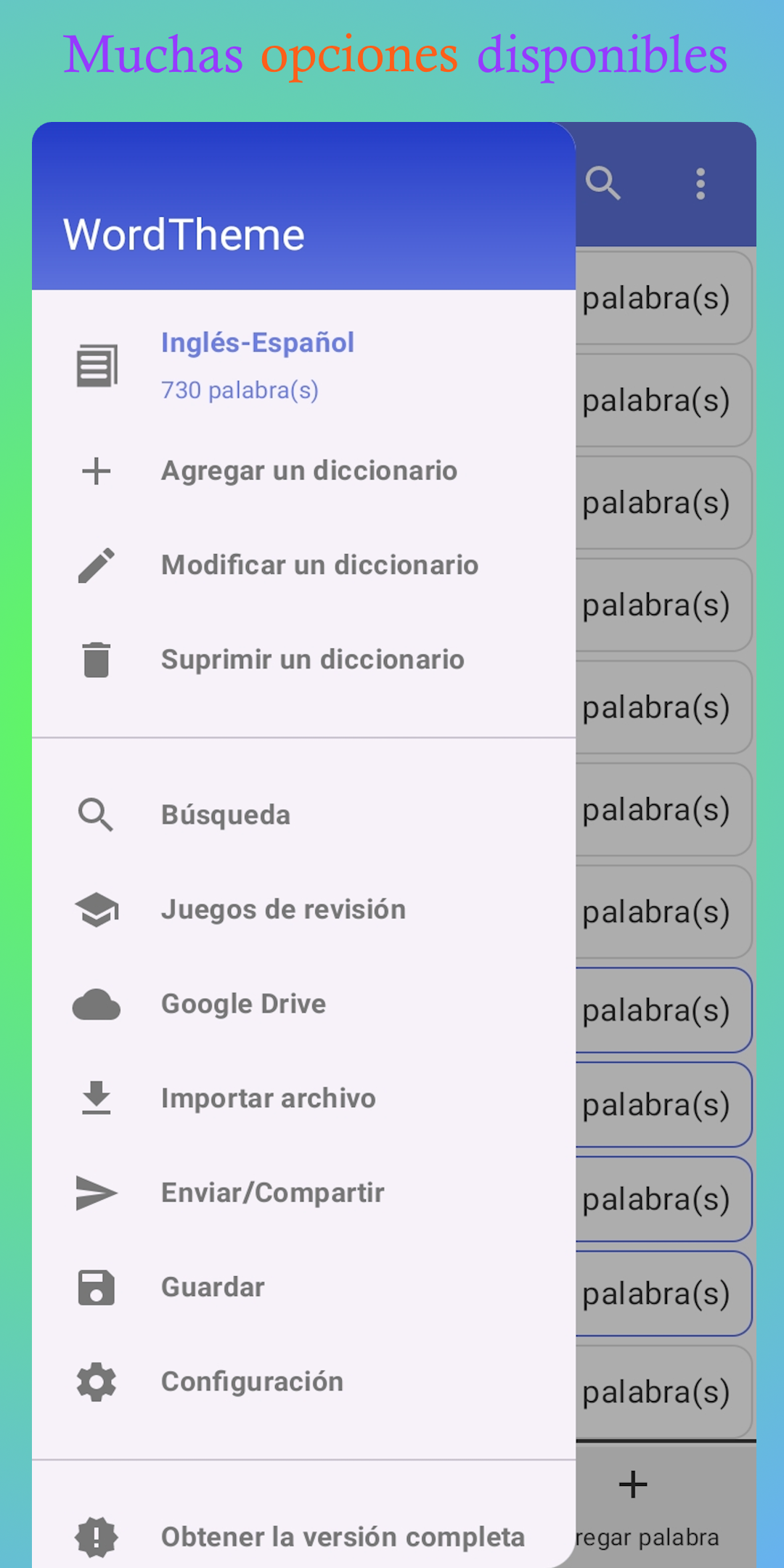This screenshot has height=1568, width=784.
Task: Click the download icon for Importar archivo
Action: click(x=97, y=1098)
